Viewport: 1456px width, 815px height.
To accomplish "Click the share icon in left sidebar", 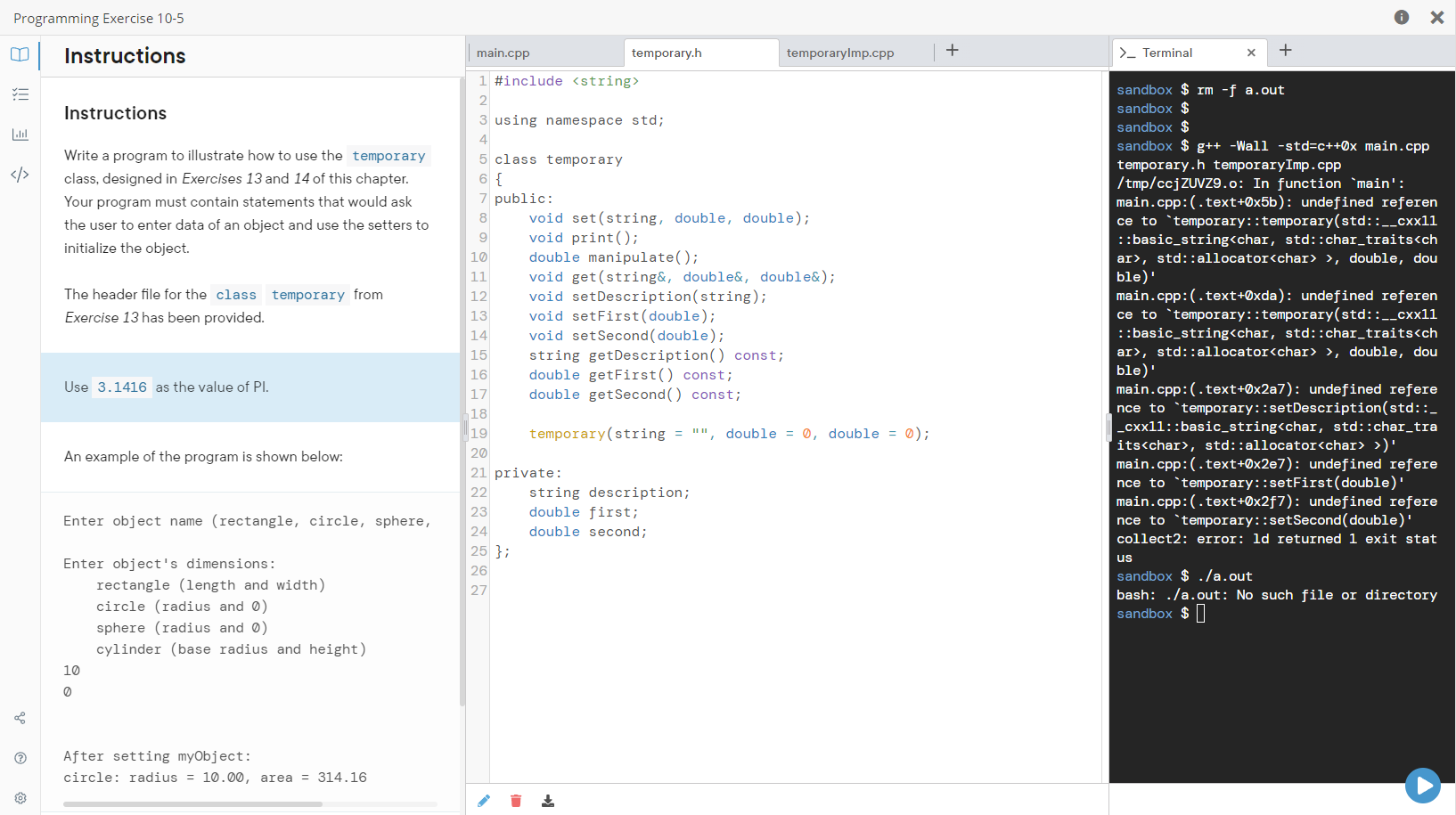I will pyautogui.click(x=20, y=718).
